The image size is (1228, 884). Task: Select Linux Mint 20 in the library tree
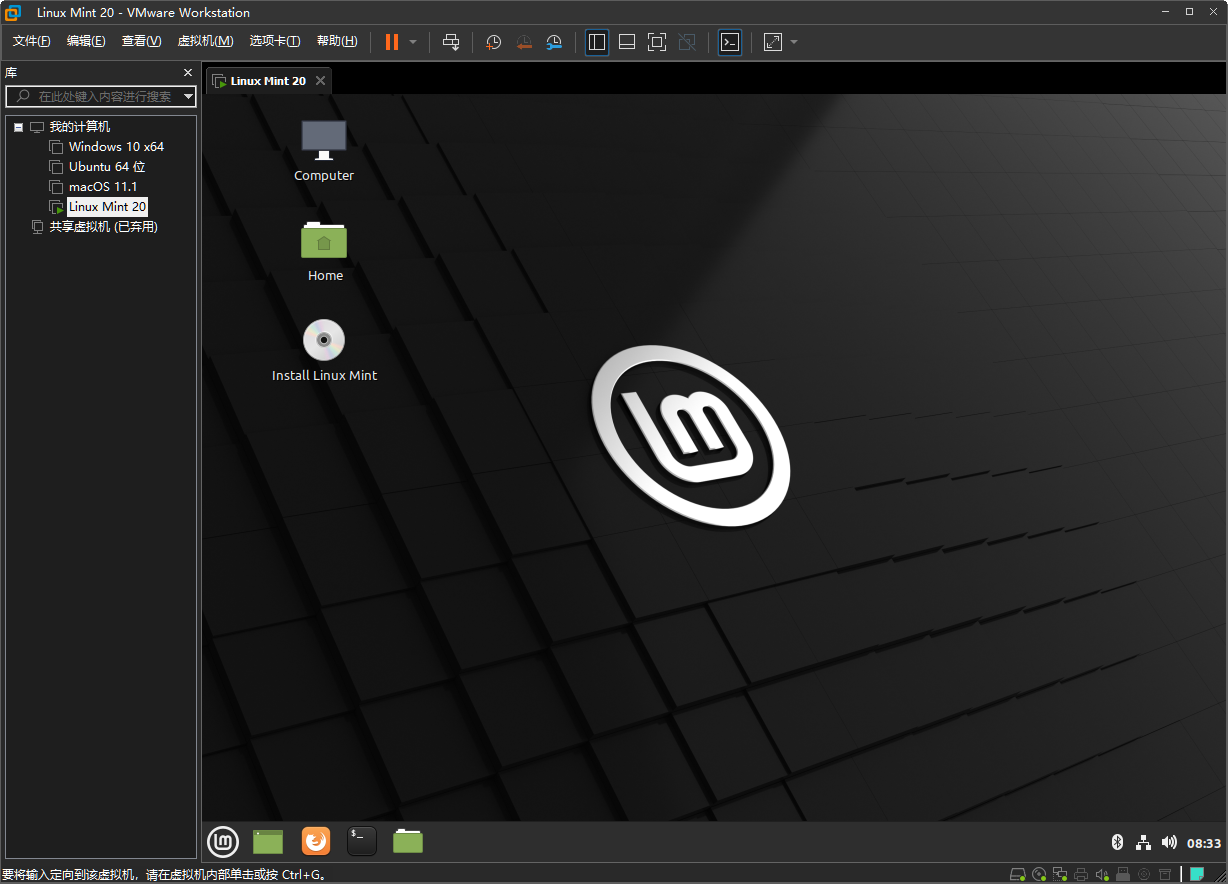pos(107,207)
